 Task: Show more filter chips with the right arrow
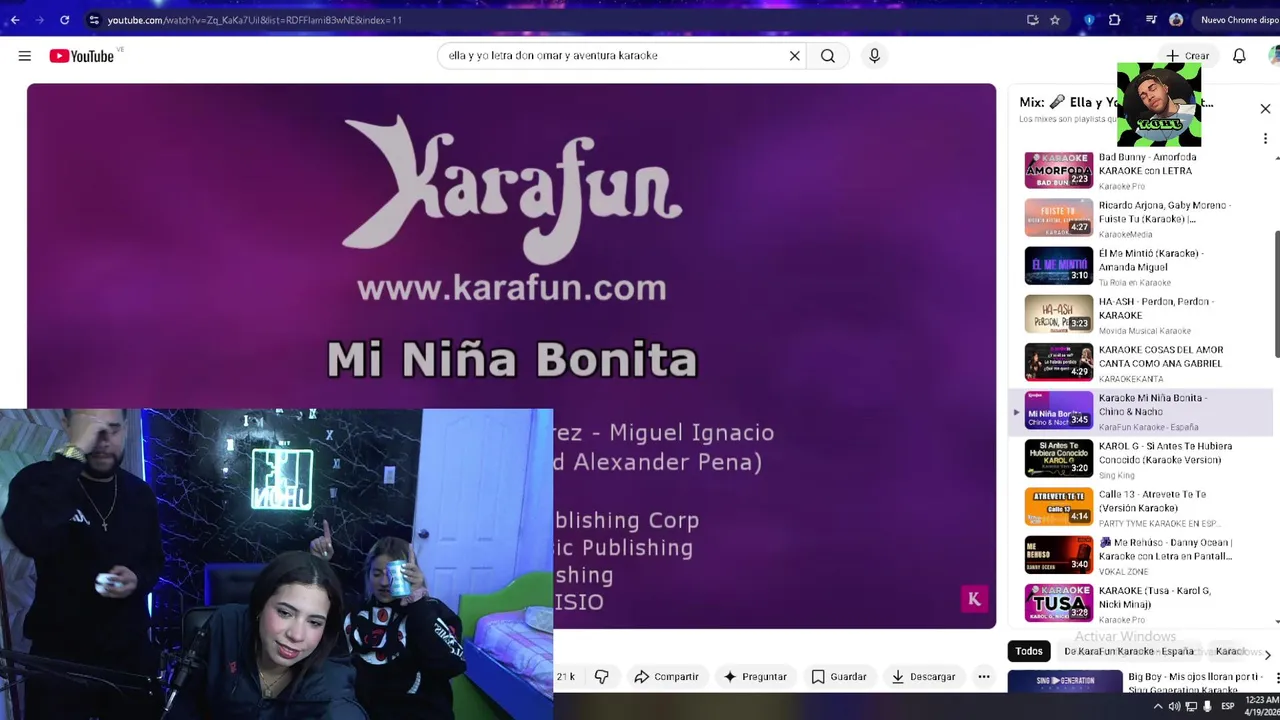point(1267,655)
